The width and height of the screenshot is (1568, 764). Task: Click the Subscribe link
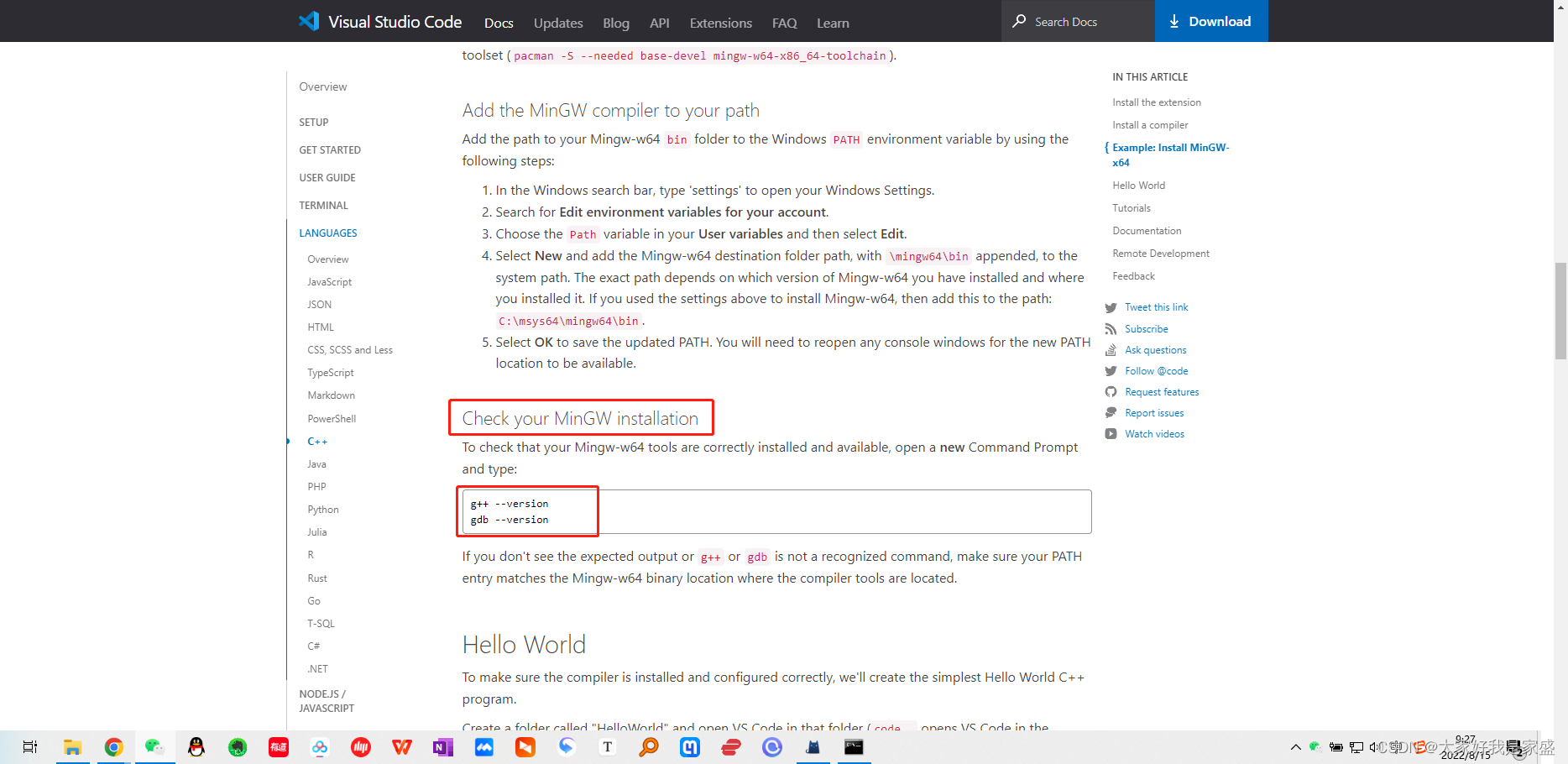(x=1147, y=329)
